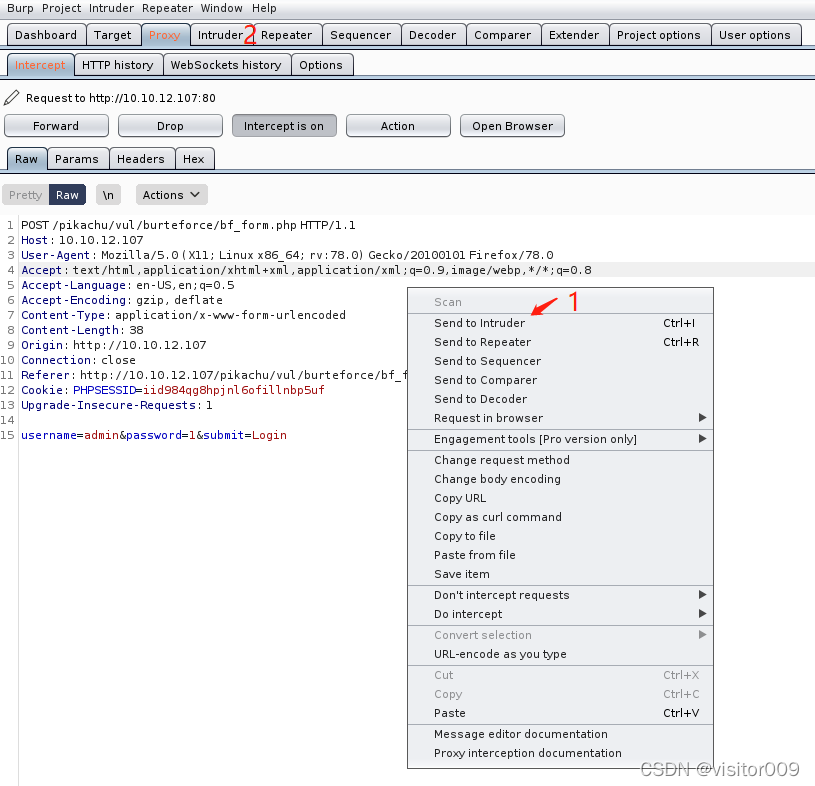Choose Send to Decoder
The width and height of the screenshot is (815, 786).
560,399
